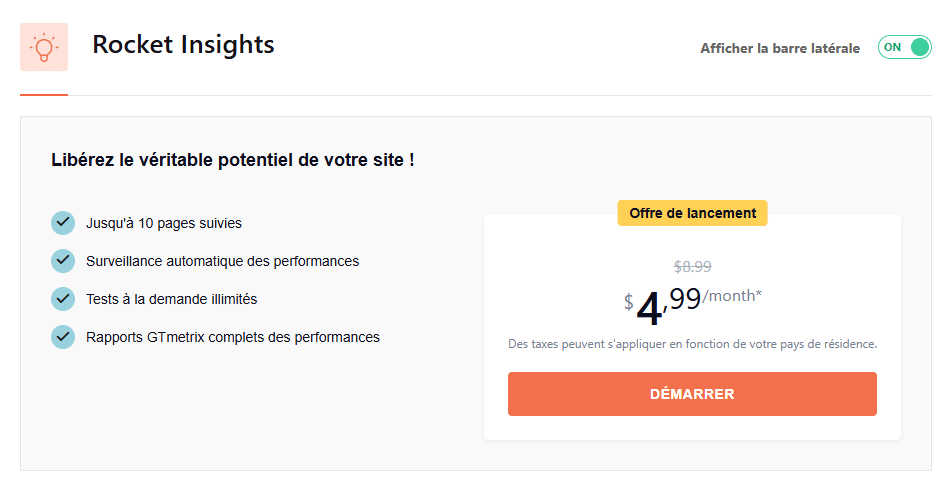Screen dimensions: 946x495
Task: Click the taxes notice text
Action: pos(692,344)
